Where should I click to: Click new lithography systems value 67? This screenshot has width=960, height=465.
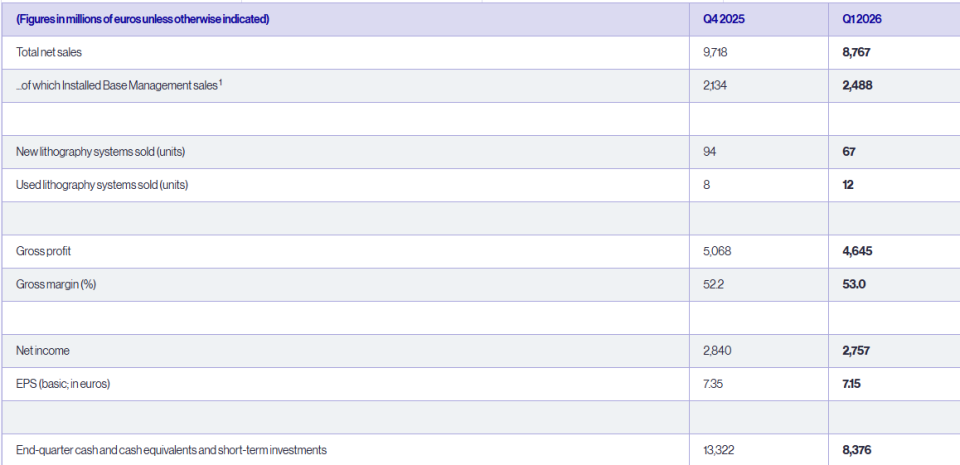(x=849, y=152)
